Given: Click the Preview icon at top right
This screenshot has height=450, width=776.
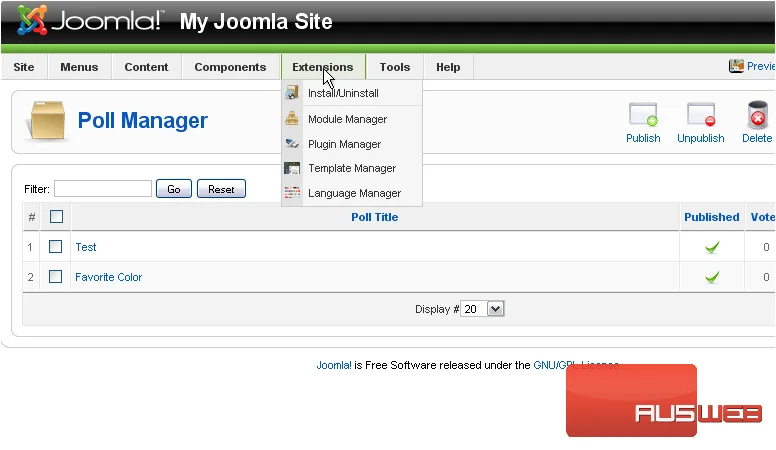Looking at the screenshot, I should coord(736,66).
